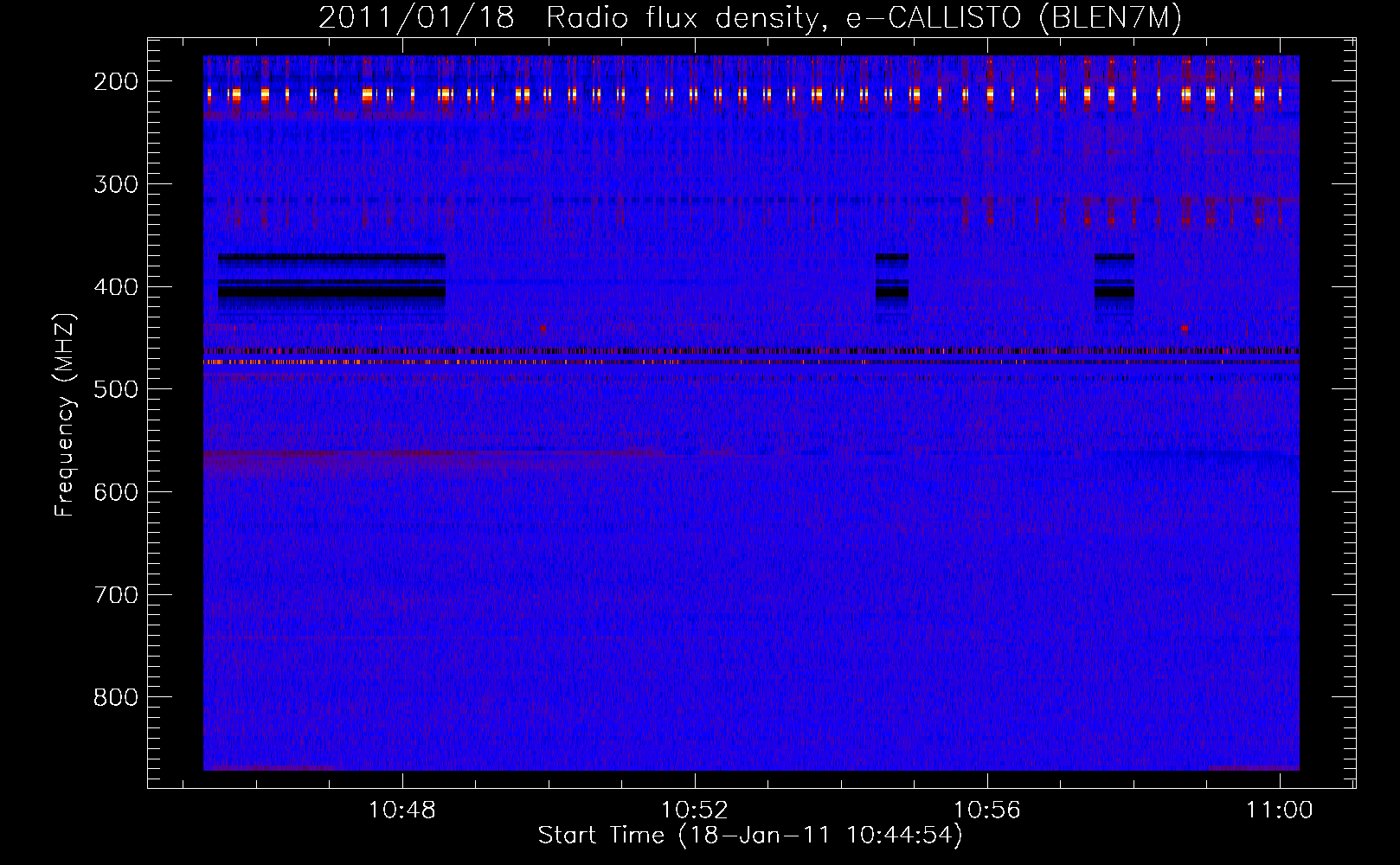Click the '10:52' time tick label

pos(695,811)
